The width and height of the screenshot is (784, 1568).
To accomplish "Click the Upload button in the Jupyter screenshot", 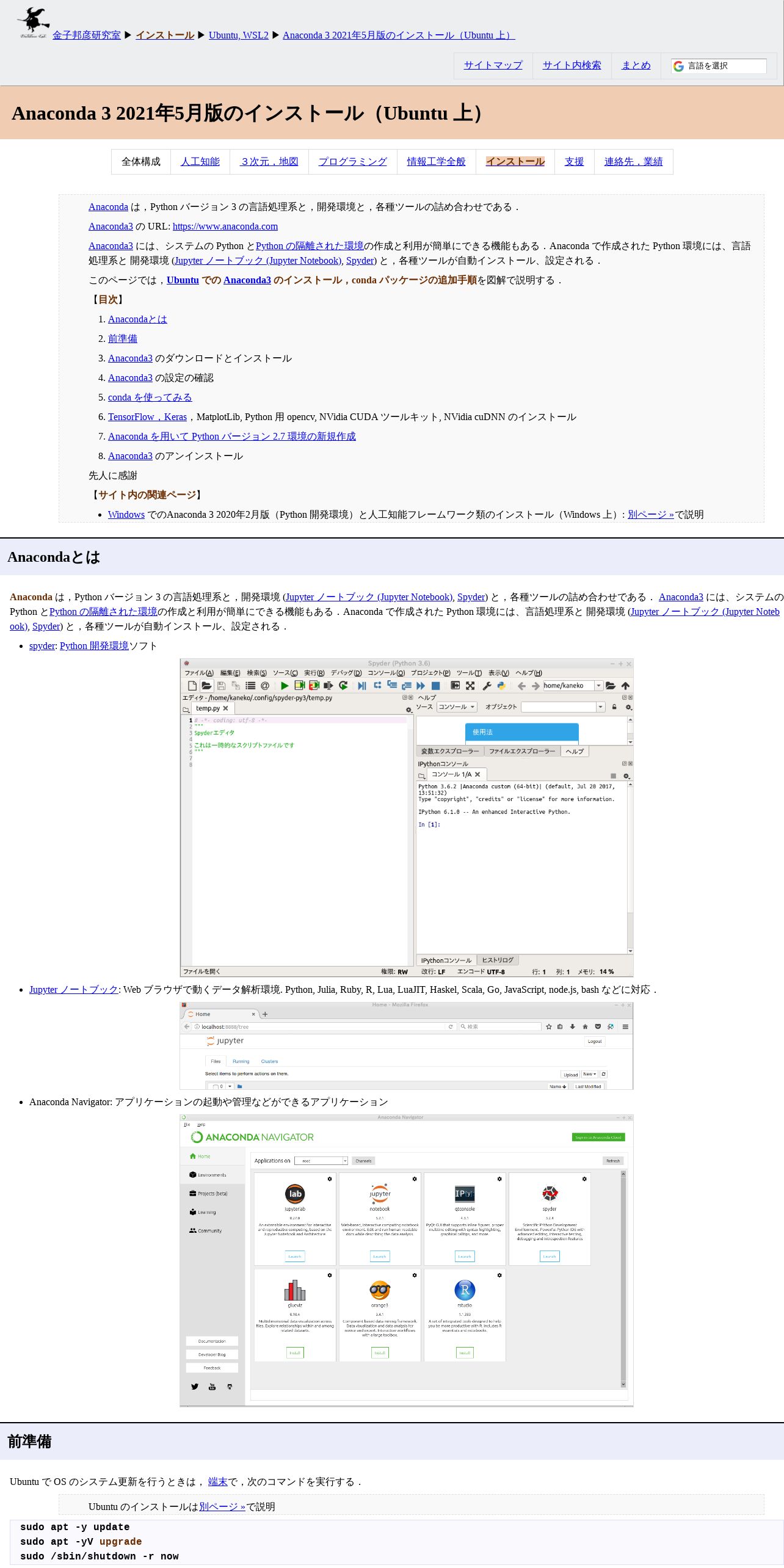I will pyautogui.click(x=570, y=1075).
